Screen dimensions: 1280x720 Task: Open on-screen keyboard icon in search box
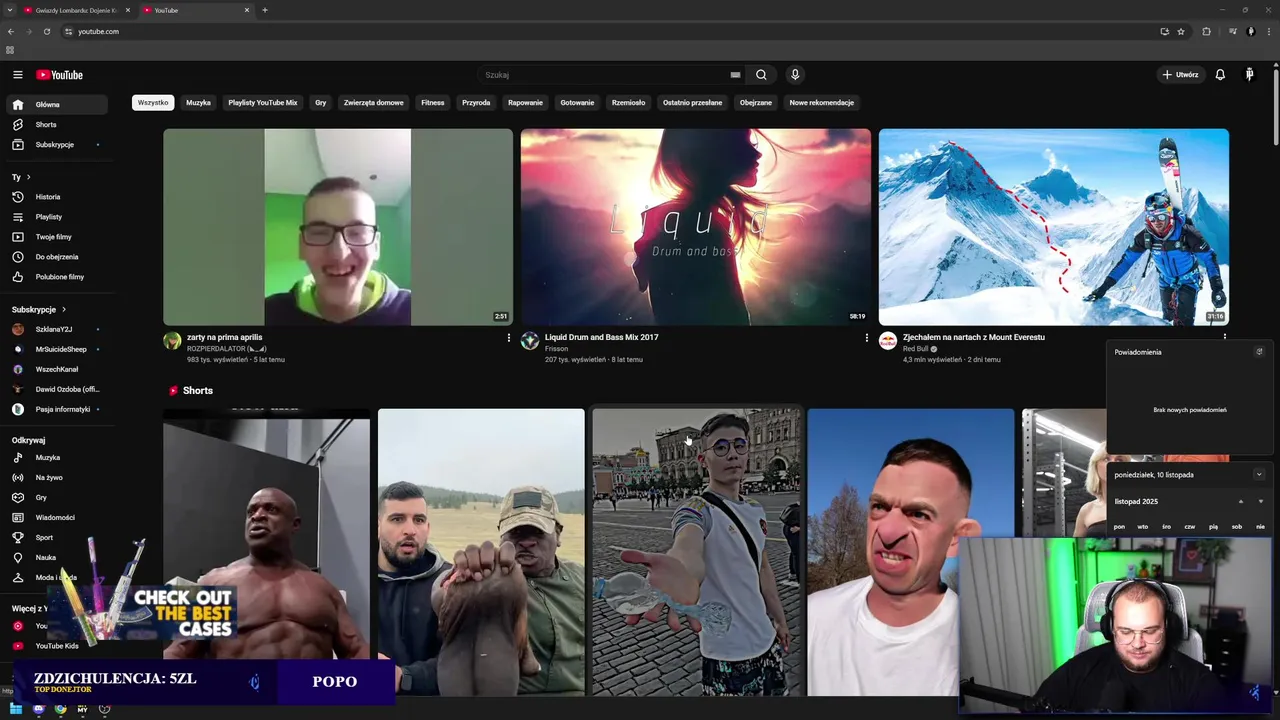point(735,75)
